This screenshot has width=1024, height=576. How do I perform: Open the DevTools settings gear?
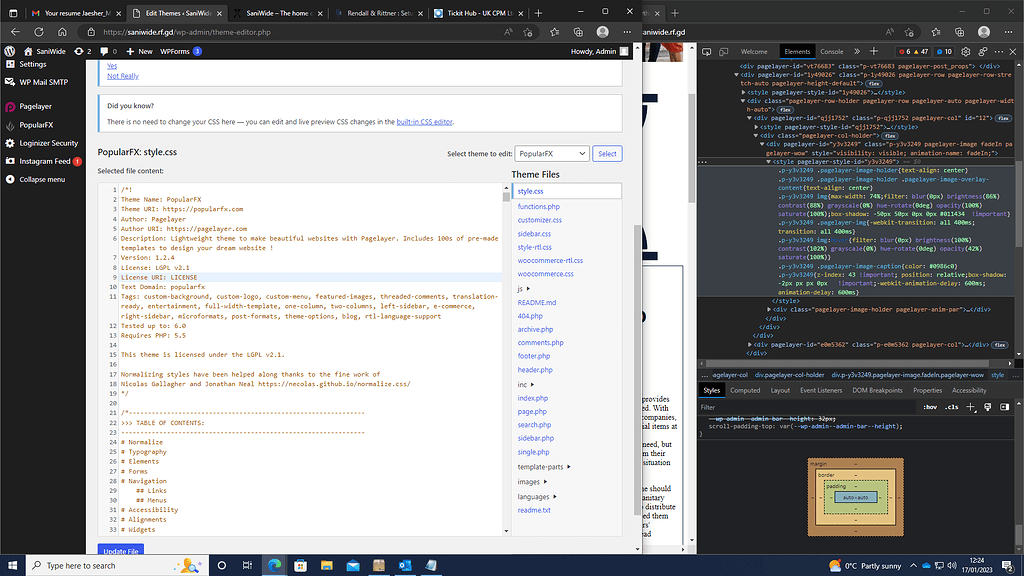pos(966,51)
